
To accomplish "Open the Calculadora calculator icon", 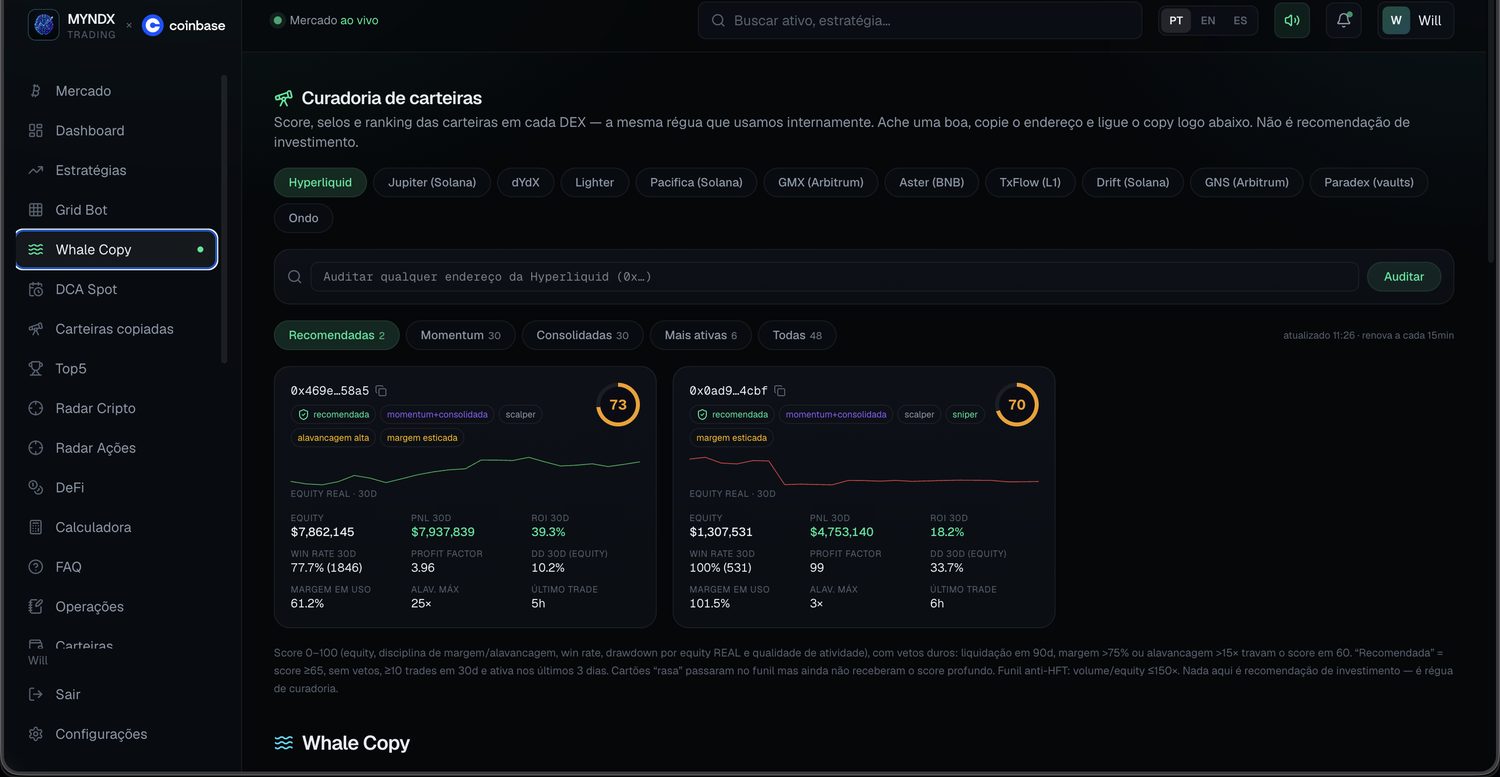I will point(36,527).
